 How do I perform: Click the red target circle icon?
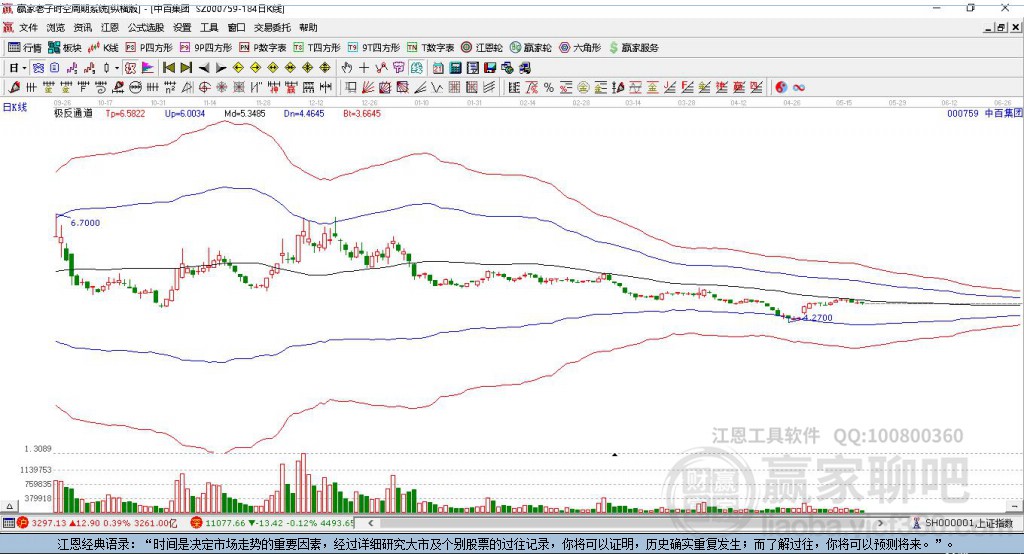tap(204, 88)
